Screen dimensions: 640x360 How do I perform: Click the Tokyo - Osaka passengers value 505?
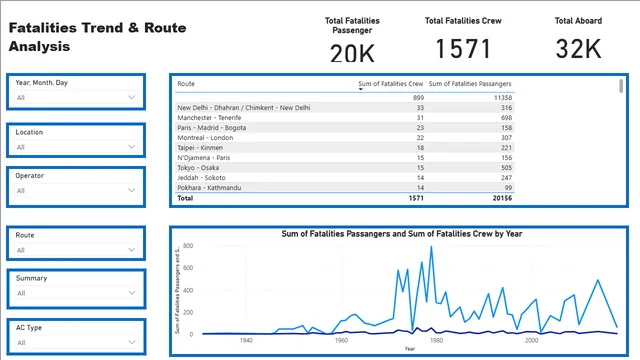pos(507,168)
